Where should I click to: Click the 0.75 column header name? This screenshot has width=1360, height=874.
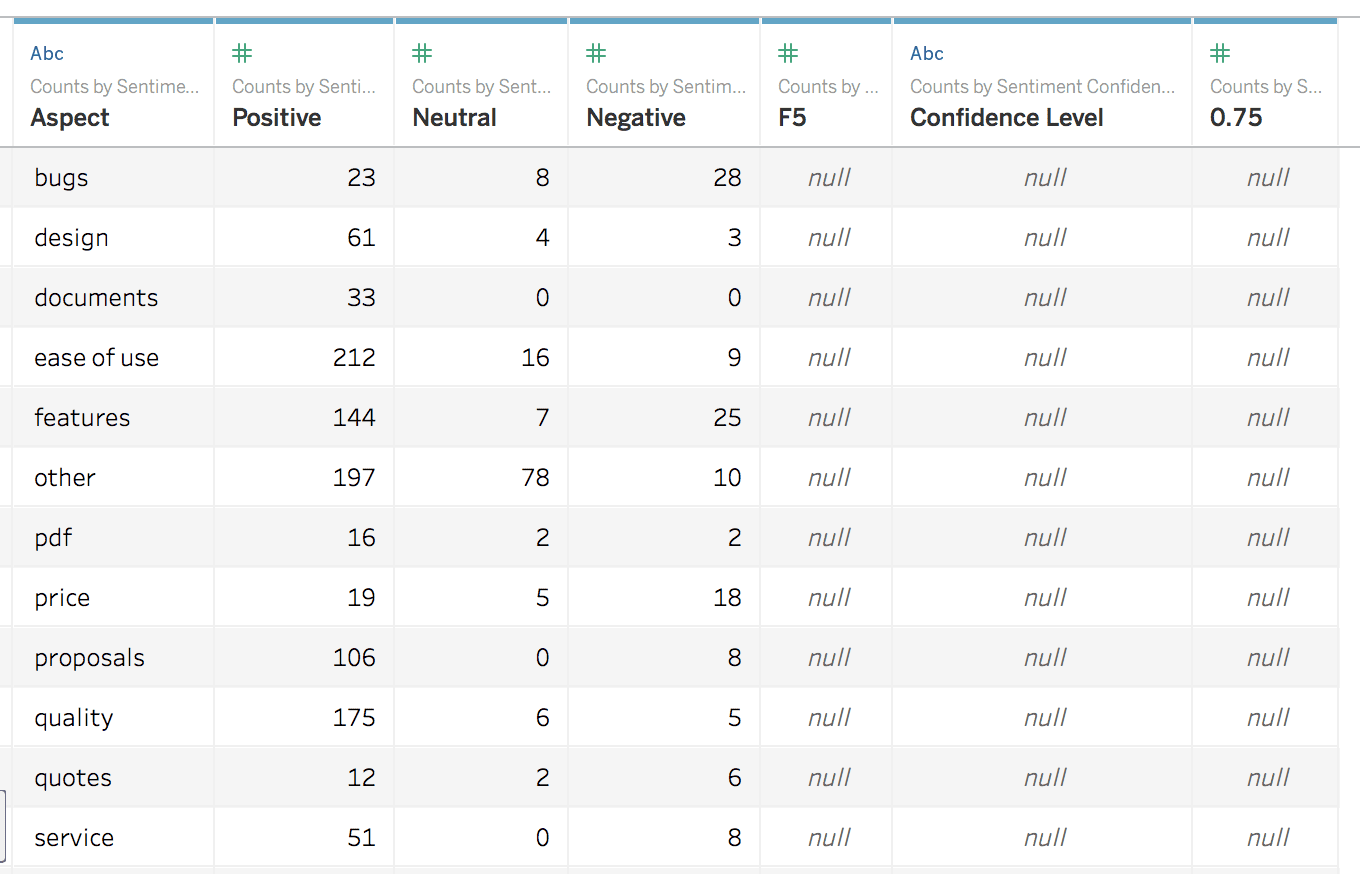pos(1237,118)
